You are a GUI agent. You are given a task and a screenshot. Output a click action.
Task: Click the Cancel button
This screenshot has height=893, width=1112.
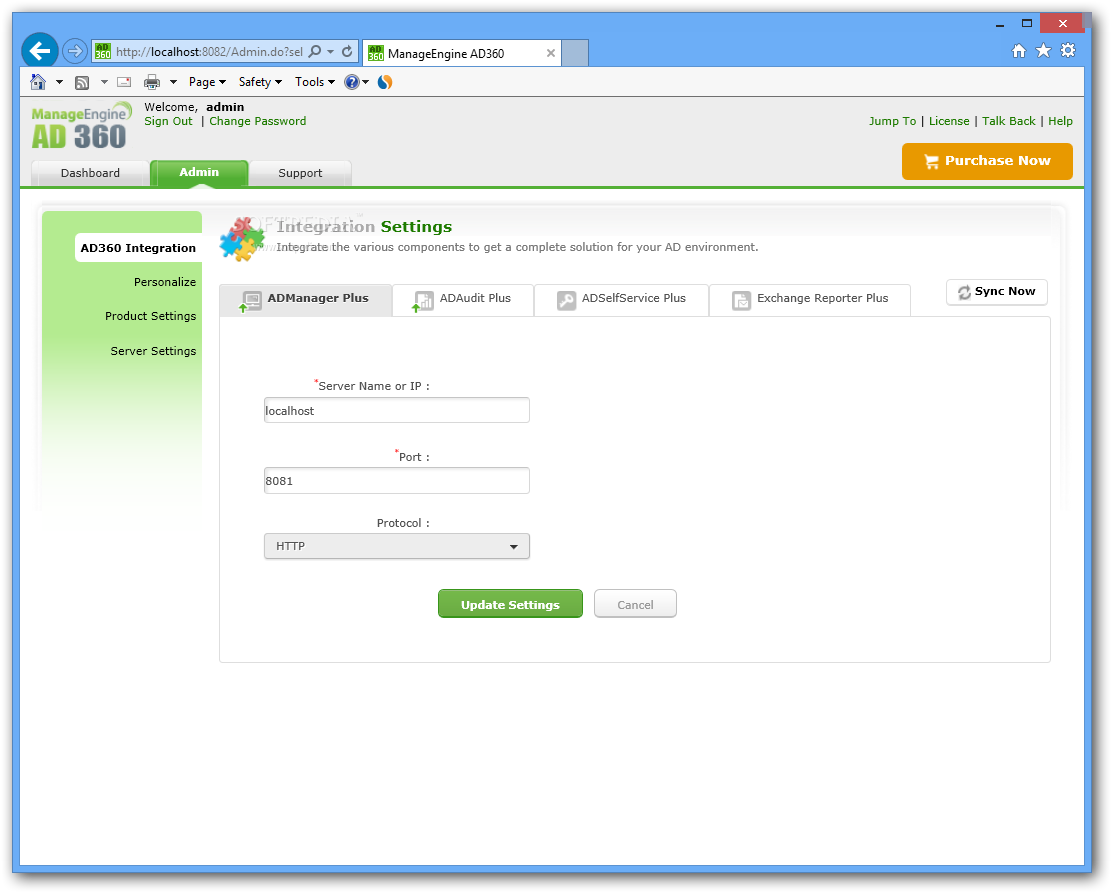(x=635, y=604)
